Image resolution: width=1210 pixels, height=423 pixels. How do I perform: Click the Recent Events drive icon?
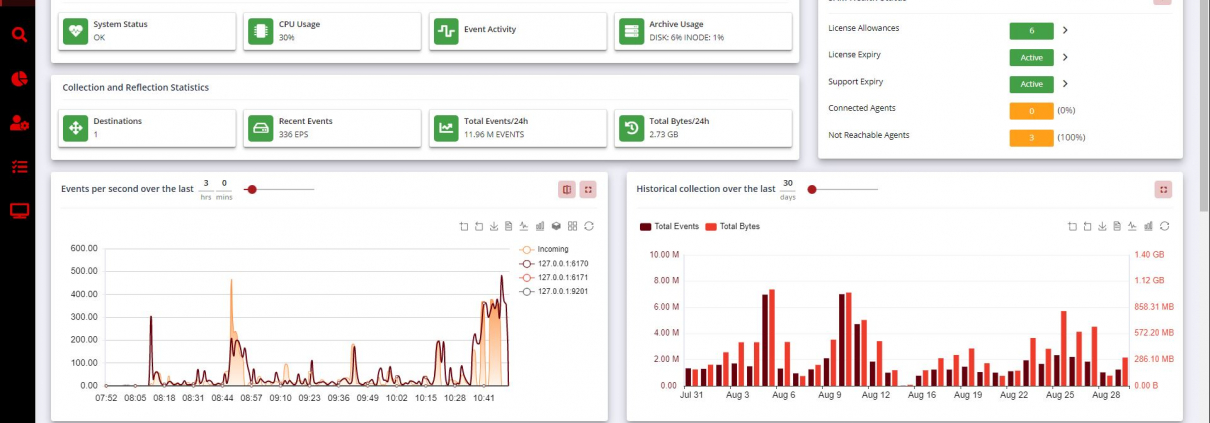[x=260, y=127]
